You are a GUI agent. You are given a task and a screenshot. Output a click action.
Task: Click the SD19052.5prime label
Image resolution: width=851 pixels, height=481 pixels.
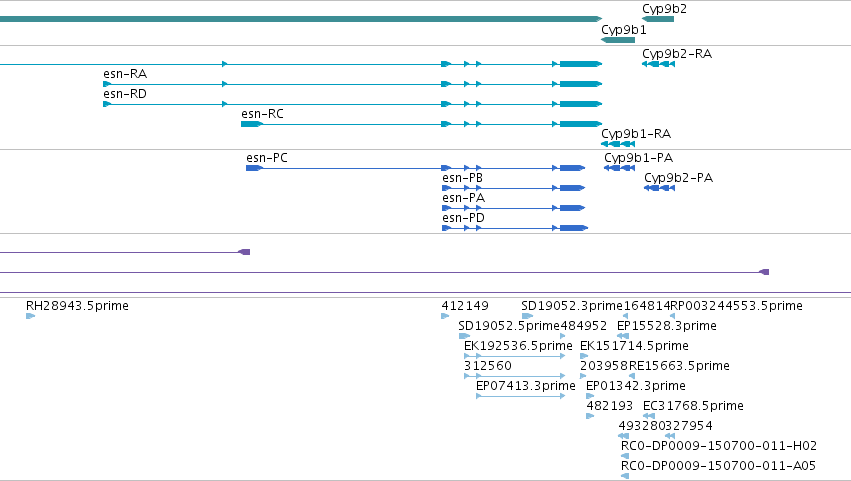point(509,326)
